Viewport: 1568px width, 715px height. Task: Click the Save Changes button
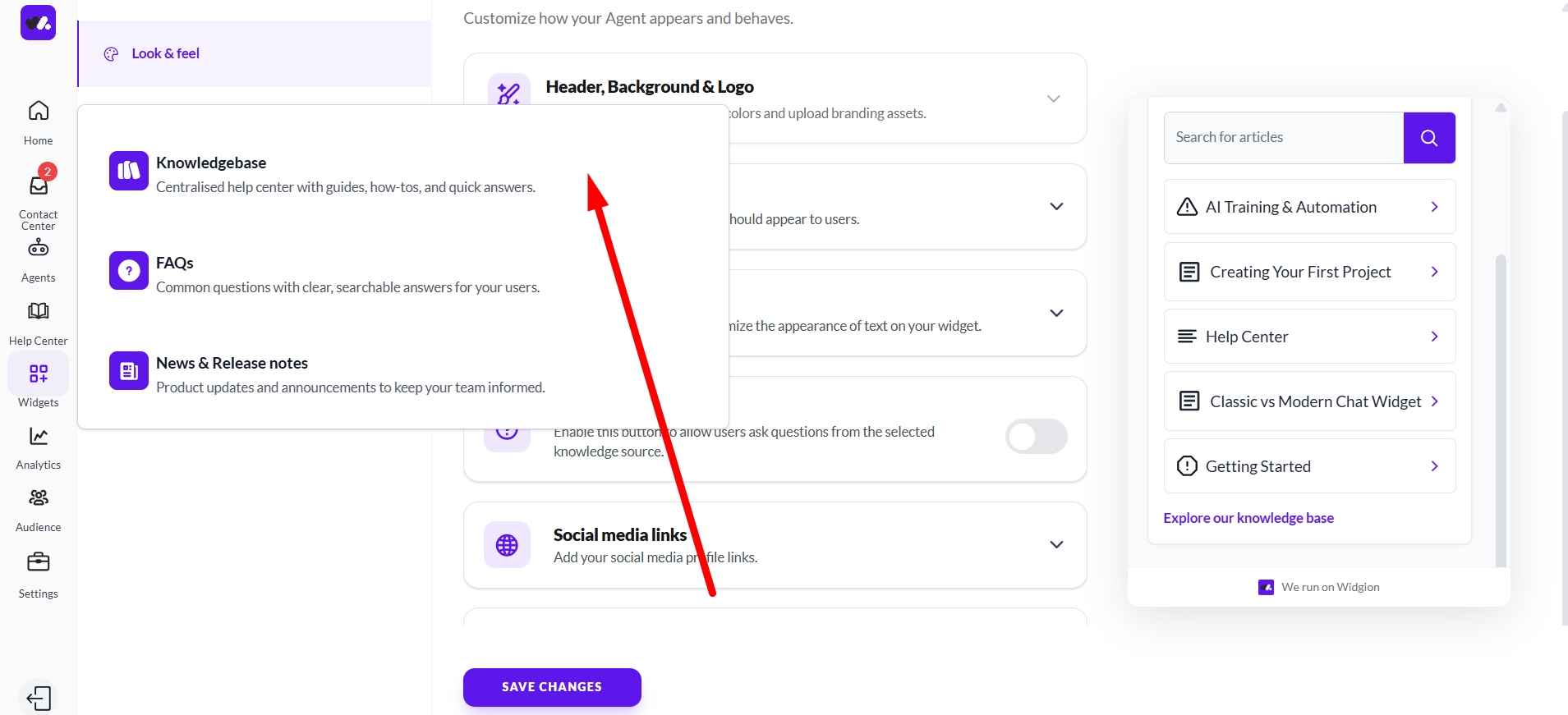552,687
